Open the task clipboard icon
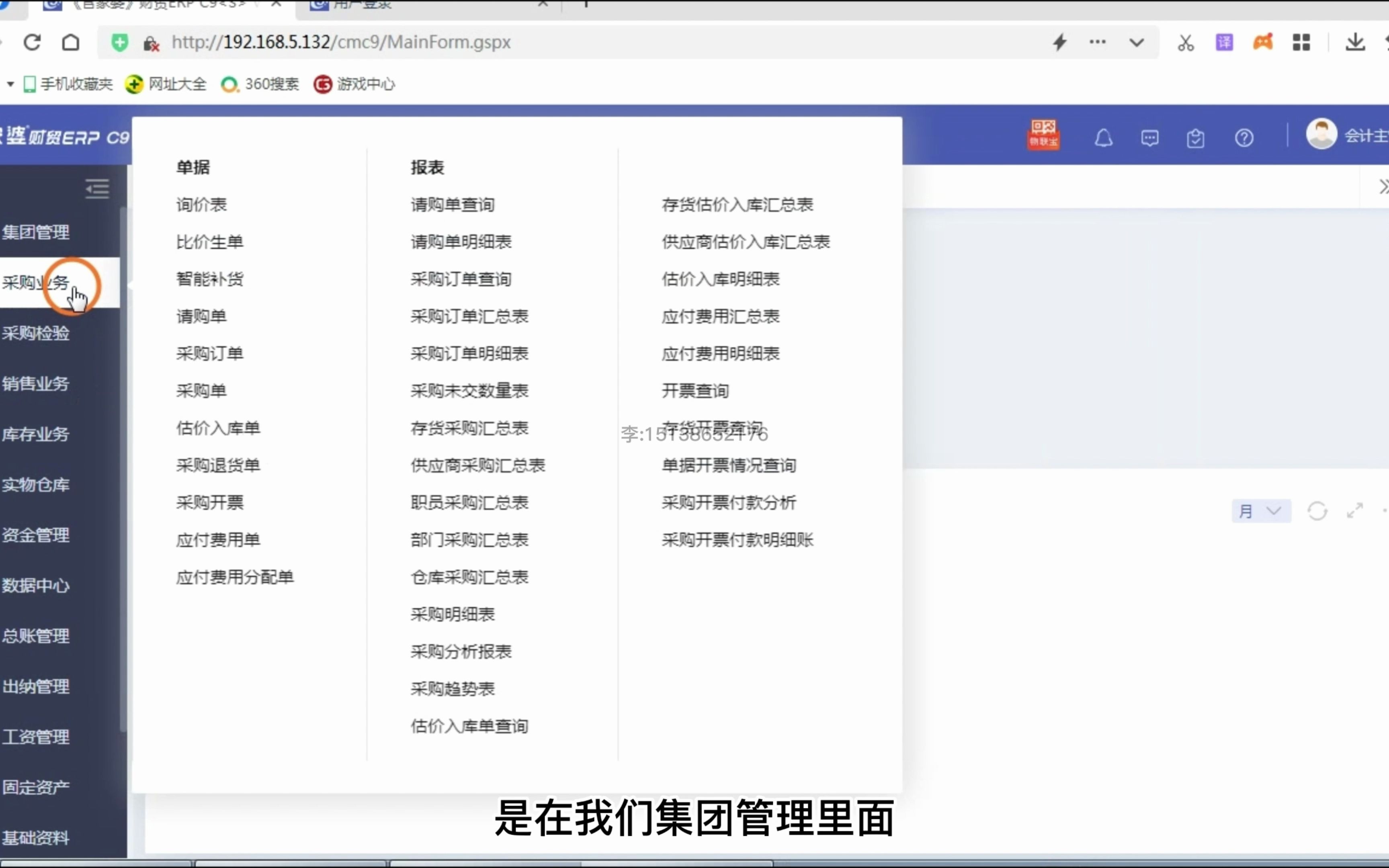This screenshot has height=868, width=1389. click(x=1196, y=137)
